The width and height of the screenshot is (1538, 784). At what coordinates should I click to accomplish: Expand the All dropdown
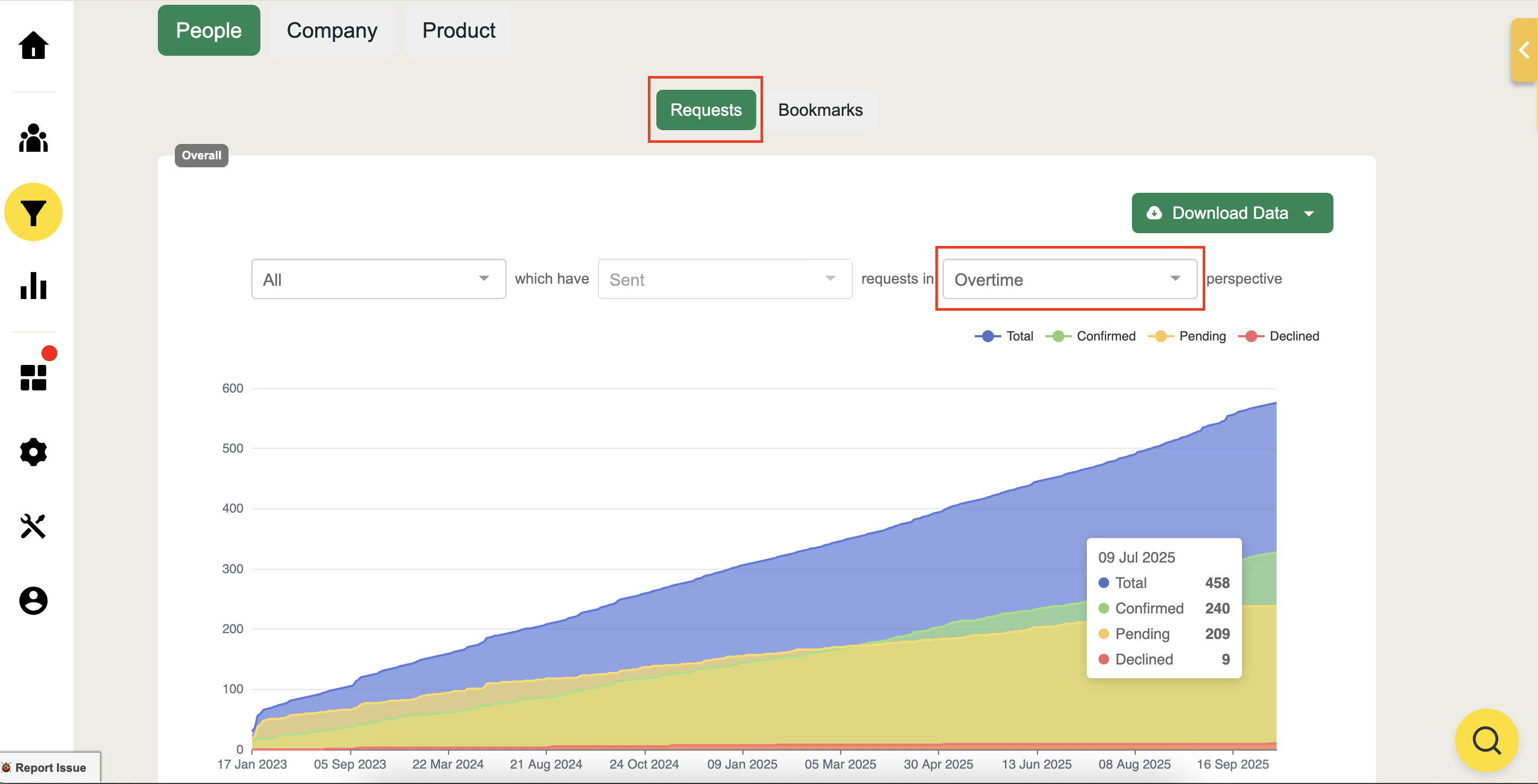378,279
